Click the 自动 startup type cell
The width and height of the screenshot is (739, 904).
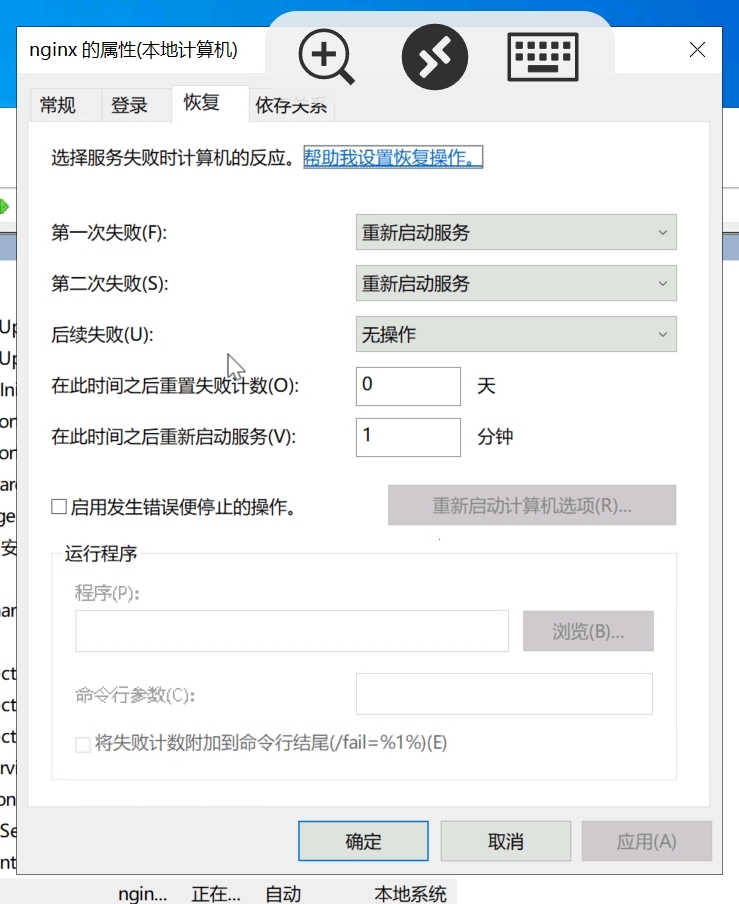[283, 894]
